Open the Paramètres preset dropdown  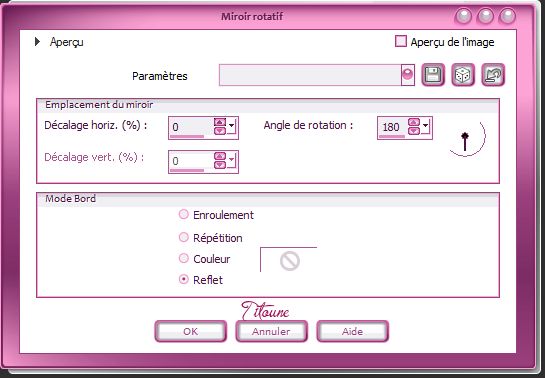[408, 74]
